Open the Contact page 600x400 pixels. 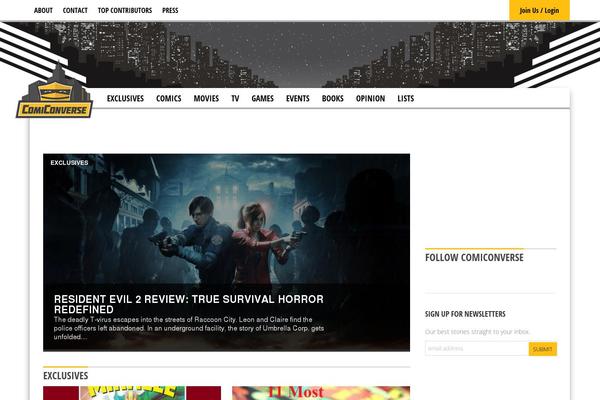(x=75, y=11)
